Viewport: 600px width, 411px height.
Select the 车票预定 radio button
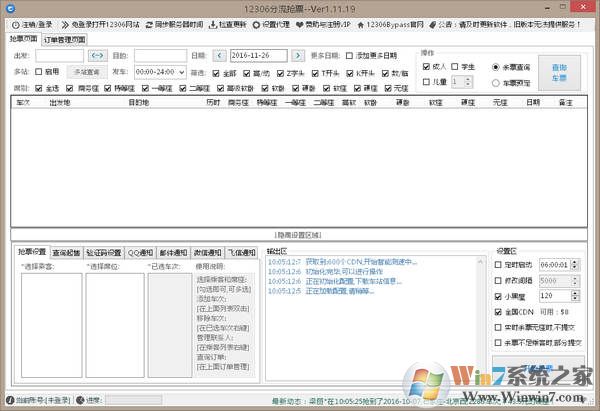[496, 82]
